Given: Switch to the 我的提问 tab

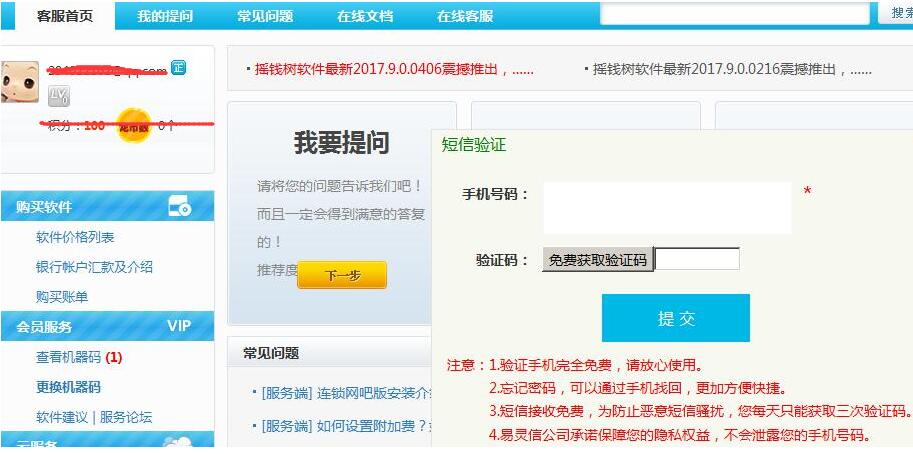Looking at the screenshot, I should click(165, 16).
